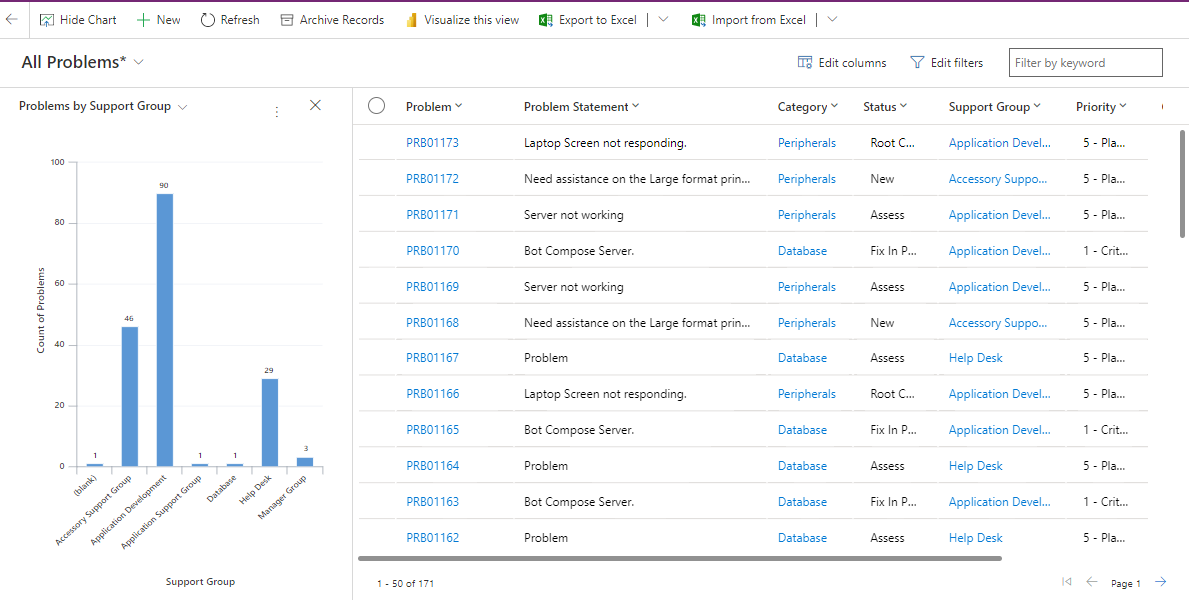Type in the Filter by keyword box
Image resolution: width=1189 pixels, height=600 pixels.
(1085, 62)
